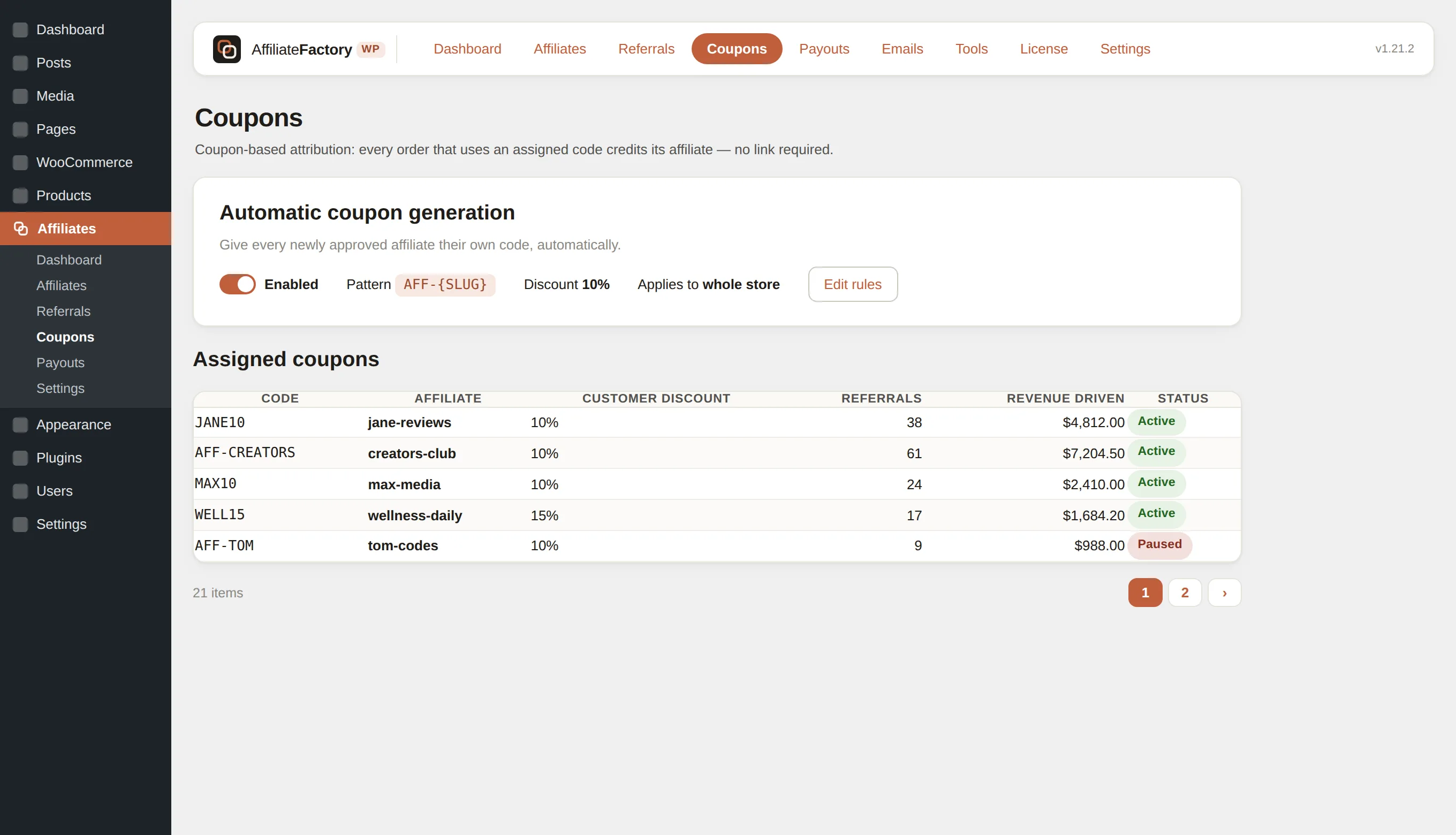Click revenue value $7,204.50
This screenshot has width=1456, height=835.
click(x=1093, y=454)
